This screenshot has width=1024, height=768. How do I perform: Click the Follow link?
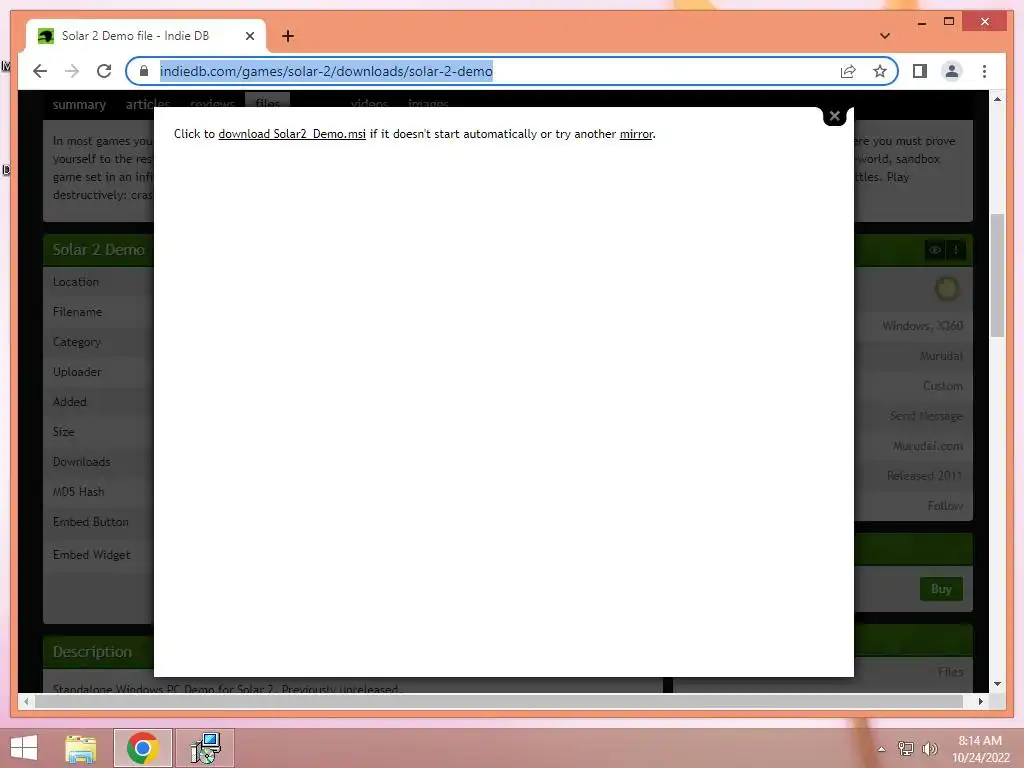coord(945,506)
